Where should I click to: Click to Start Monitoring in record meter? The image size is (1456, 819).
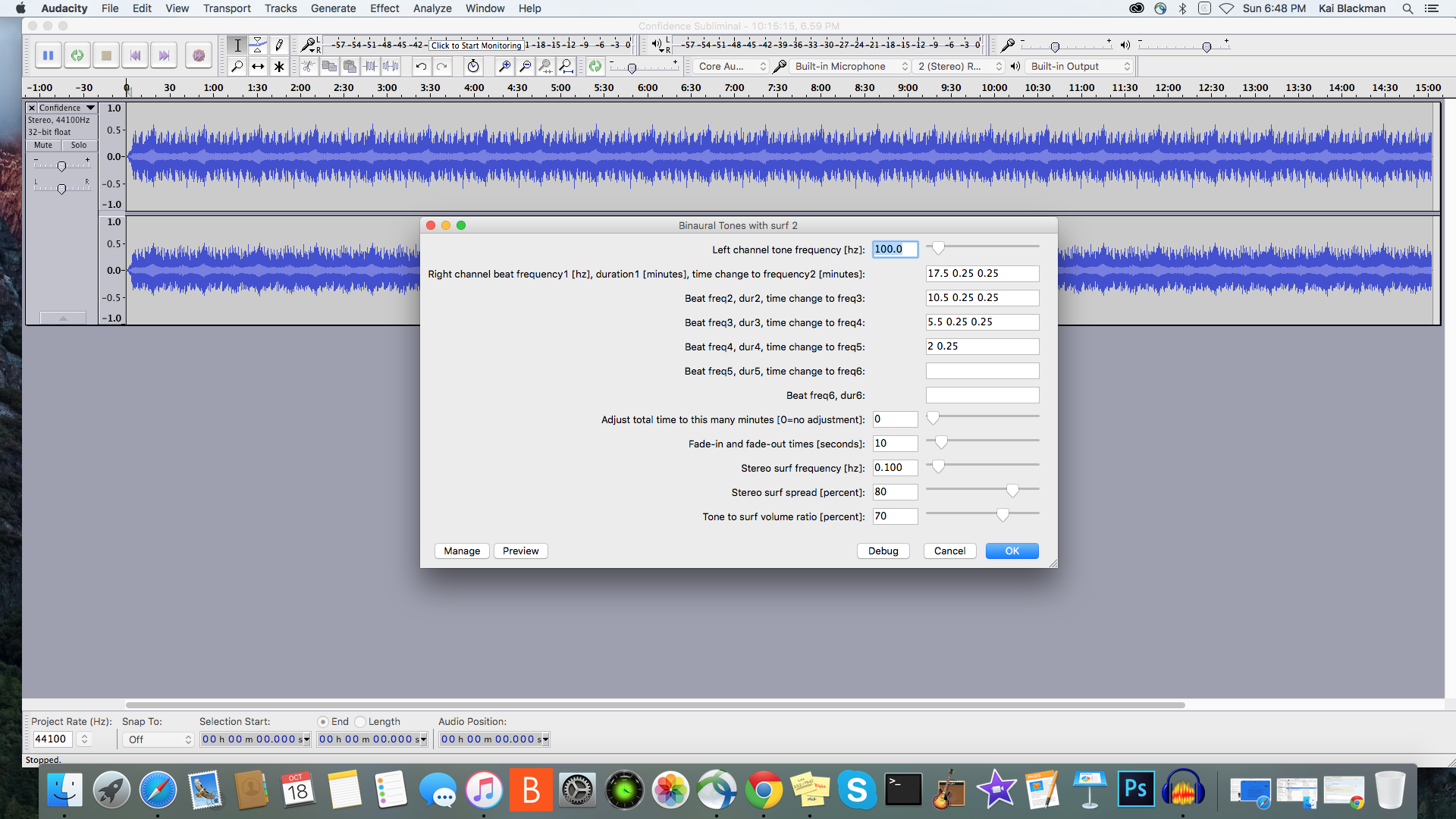476,45
